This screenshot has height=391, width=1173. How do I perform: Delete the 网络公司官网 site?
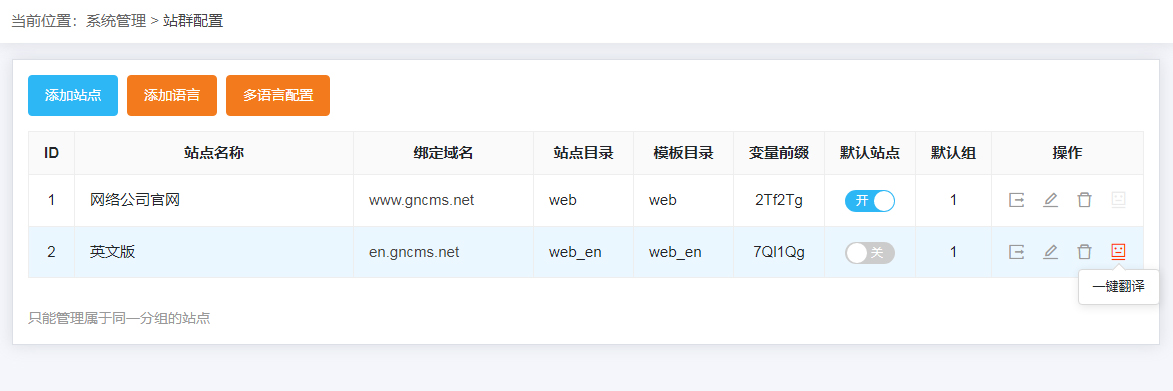click(1084, 200)
